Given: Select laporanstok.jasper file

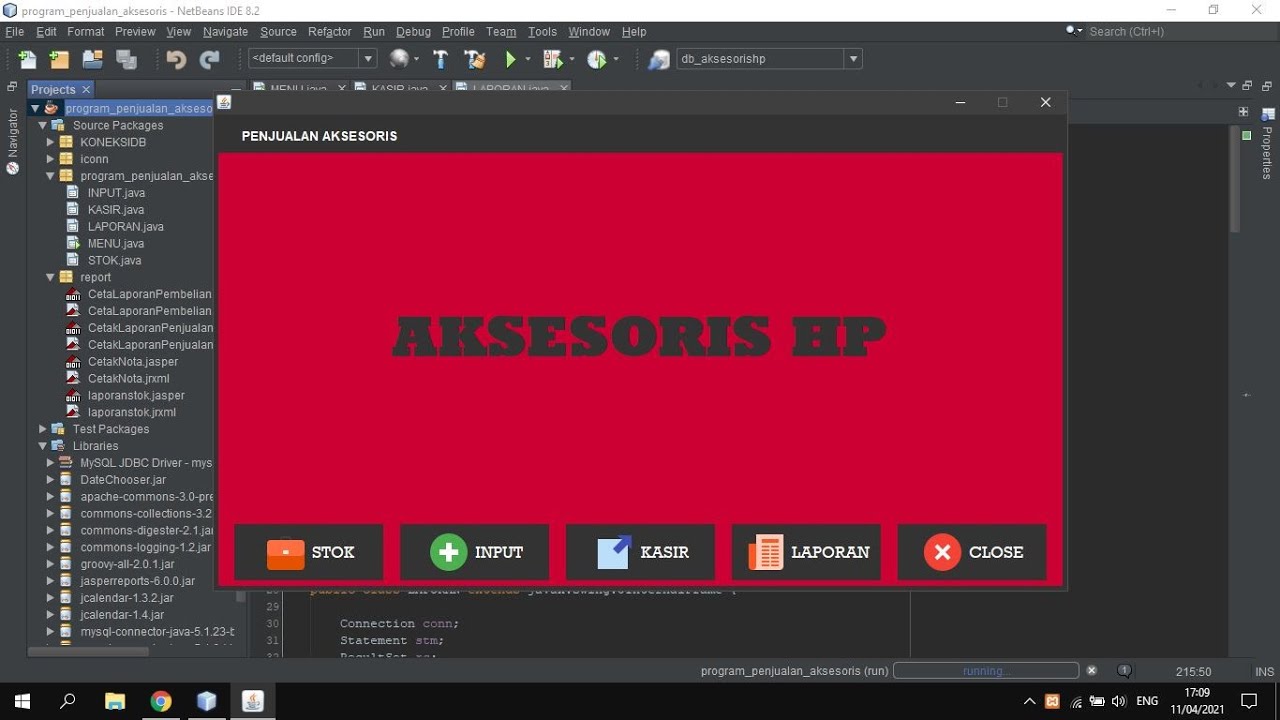Looking at the screenshot, I should [136, 395].
